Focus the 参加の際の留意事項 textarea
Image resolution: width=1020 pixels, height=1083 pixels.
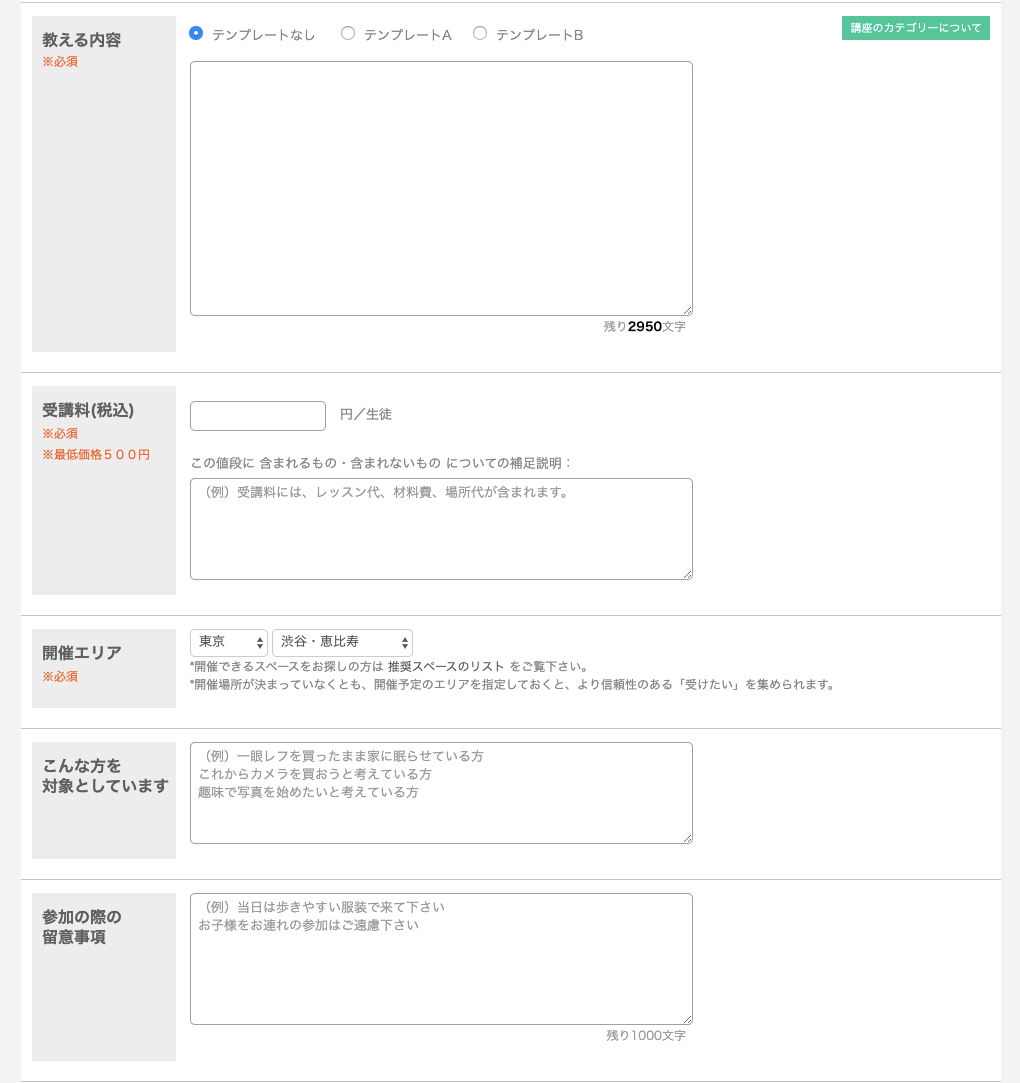[441, 959]
